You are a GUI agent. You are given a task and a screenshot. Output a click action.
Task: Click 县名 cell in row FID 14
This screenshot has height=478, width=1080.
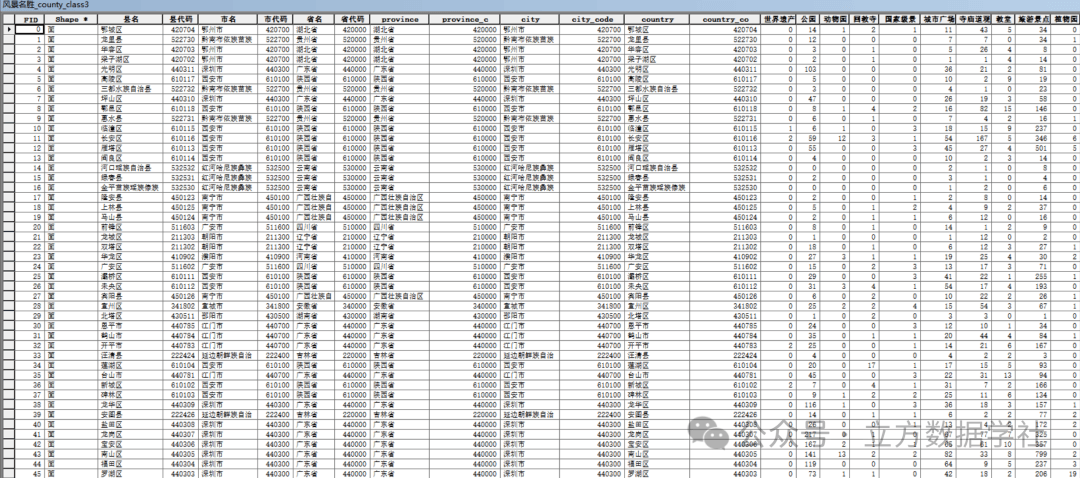coord(131,167)
